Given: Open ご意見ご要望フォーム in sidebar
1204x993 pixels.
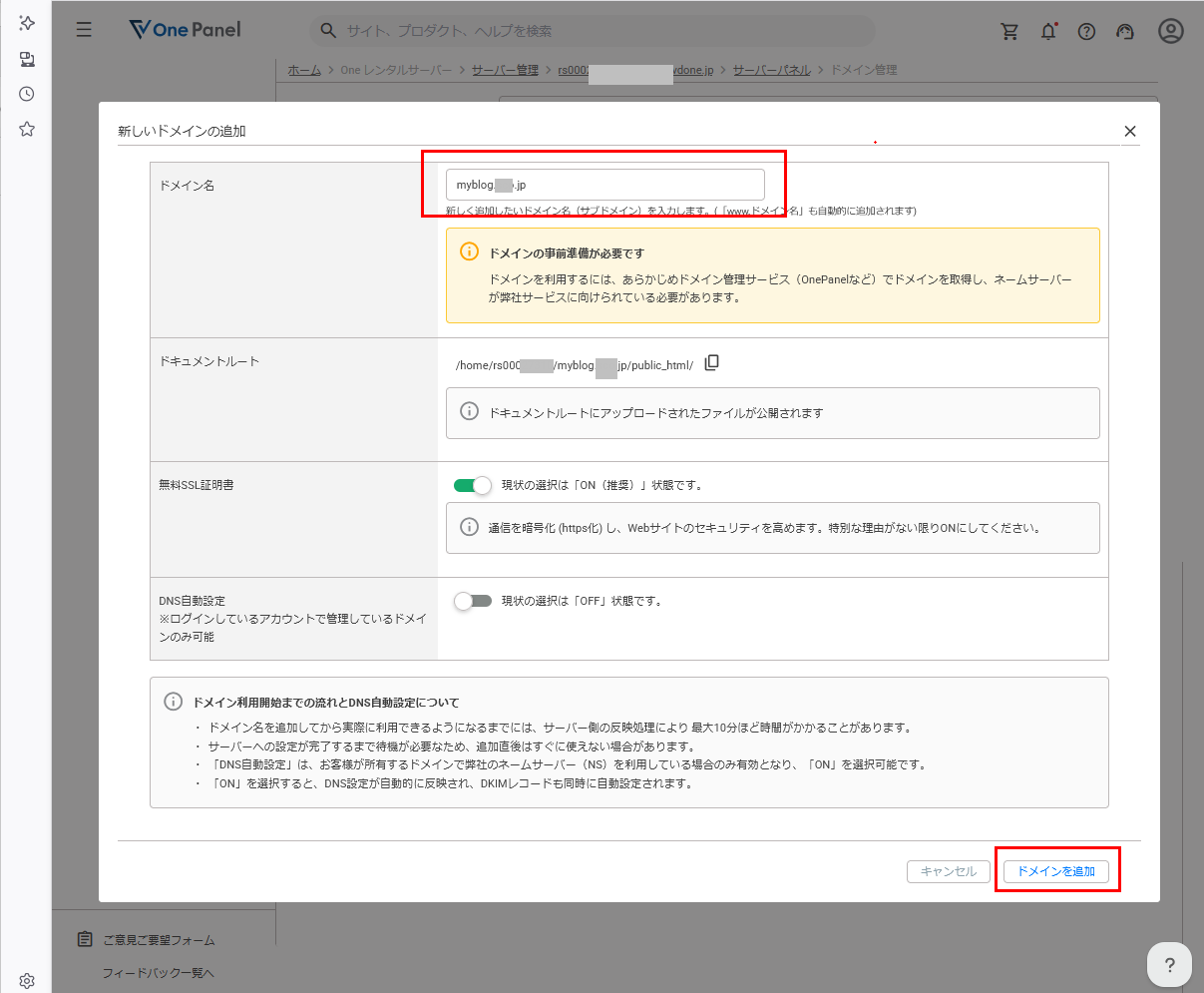Looking at the screenshot, I should pos(159,940).
